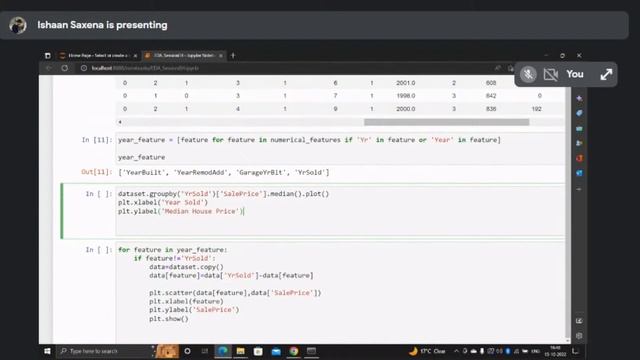Click plt.xlabel('Year Sold') line
The height and width of the screenshot is (360, 640).
coord(163,202)
